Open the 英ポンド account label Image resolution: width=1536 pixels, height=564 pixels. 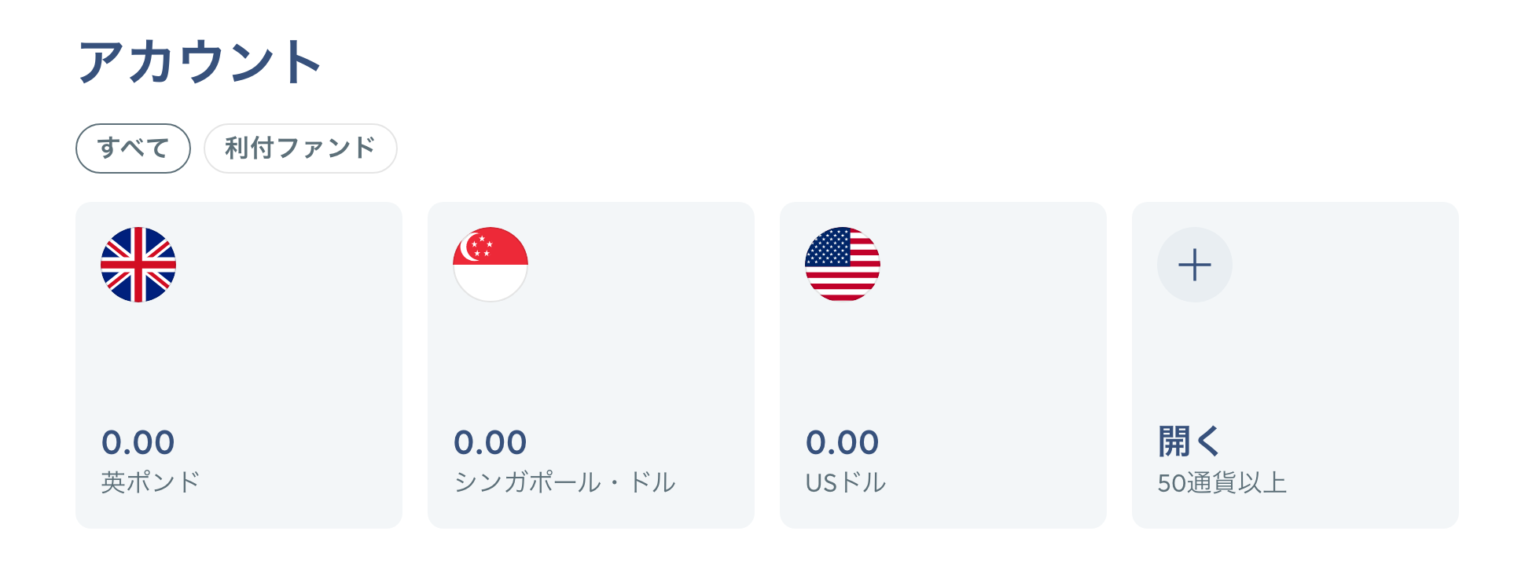151,483
